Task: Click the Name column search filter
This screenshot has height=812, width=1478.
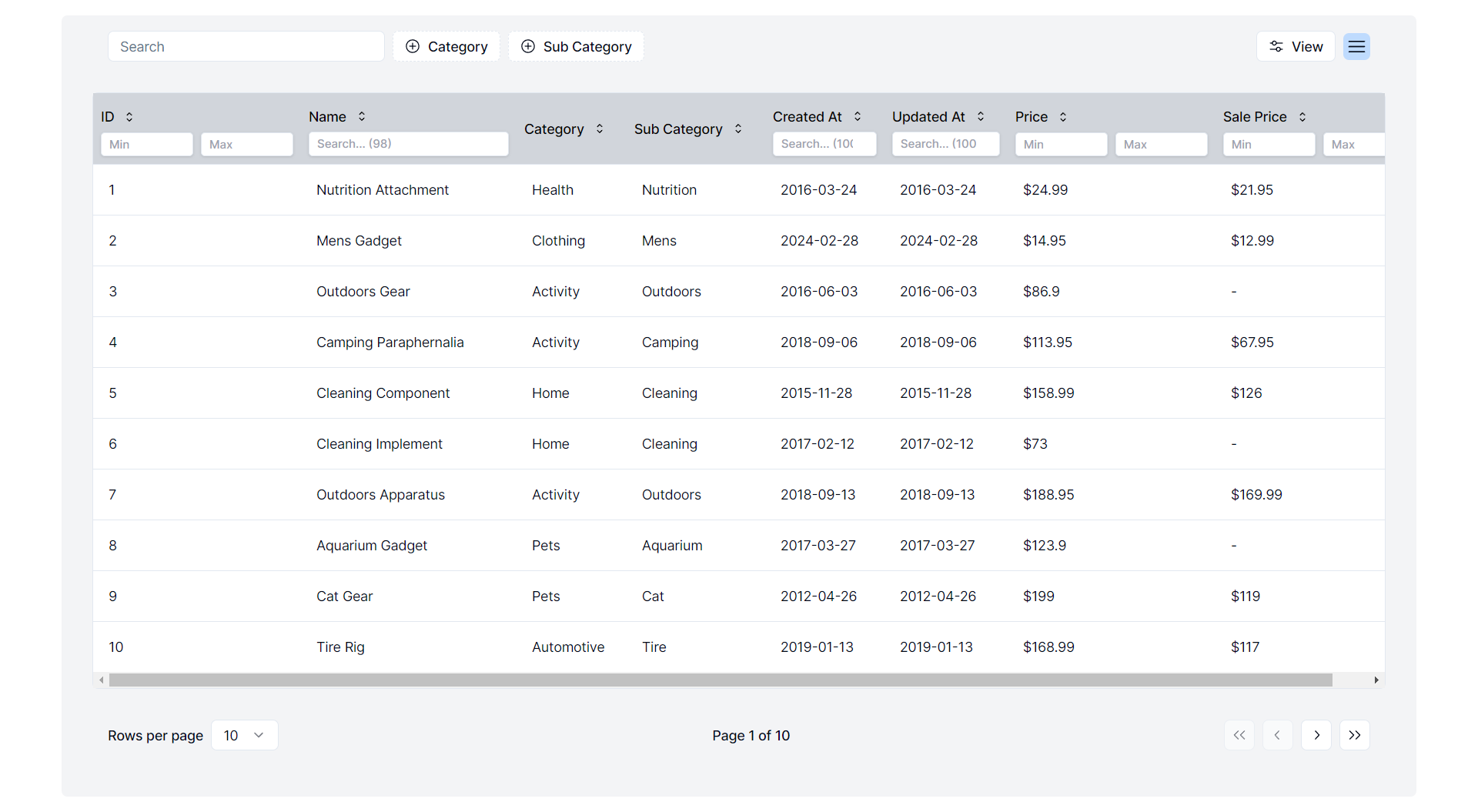Action: [x=408, y=144]
